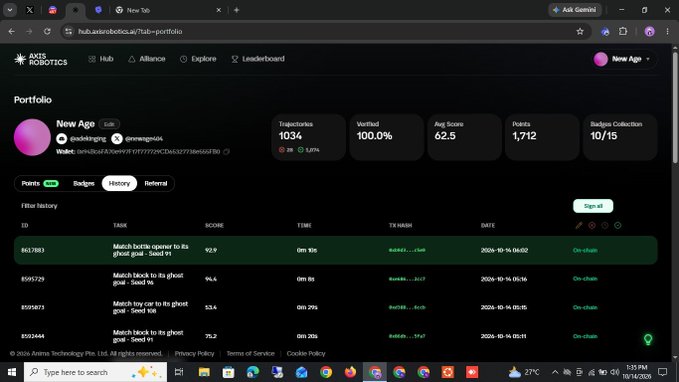Screen dimensions: 679x382
Task: Click the Chrome profile avatar icon
Action: (649, 32)
